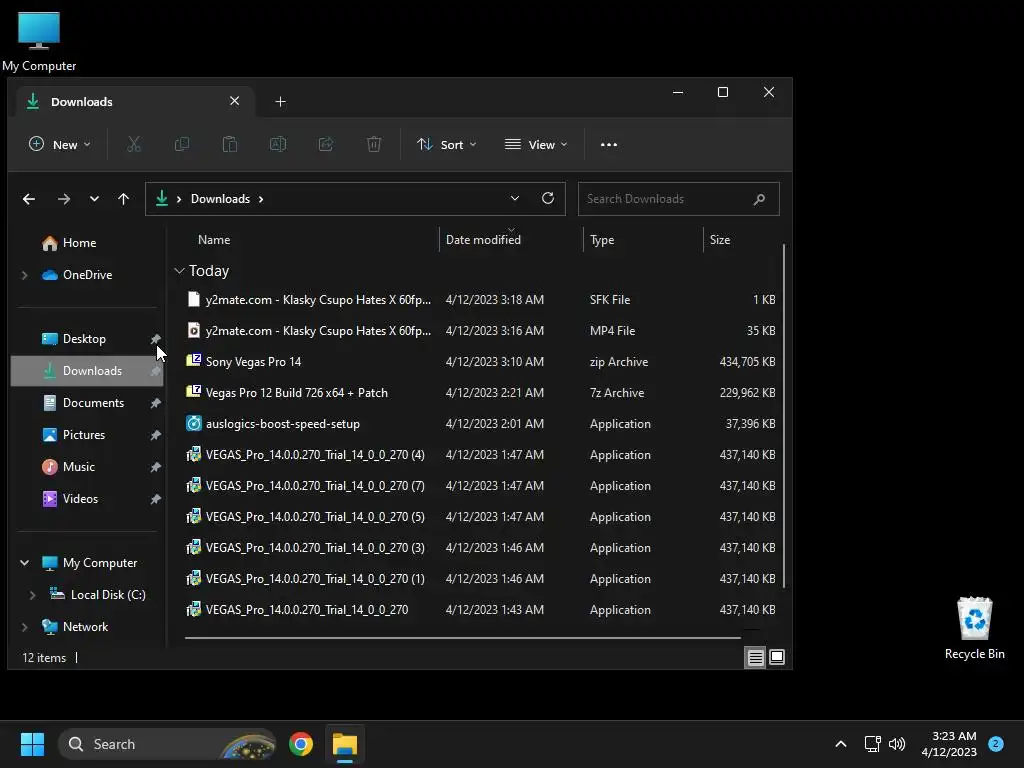Go up one folder level arrow
The width and height of the screenshot is (1024, 768).
pos(123,199)
